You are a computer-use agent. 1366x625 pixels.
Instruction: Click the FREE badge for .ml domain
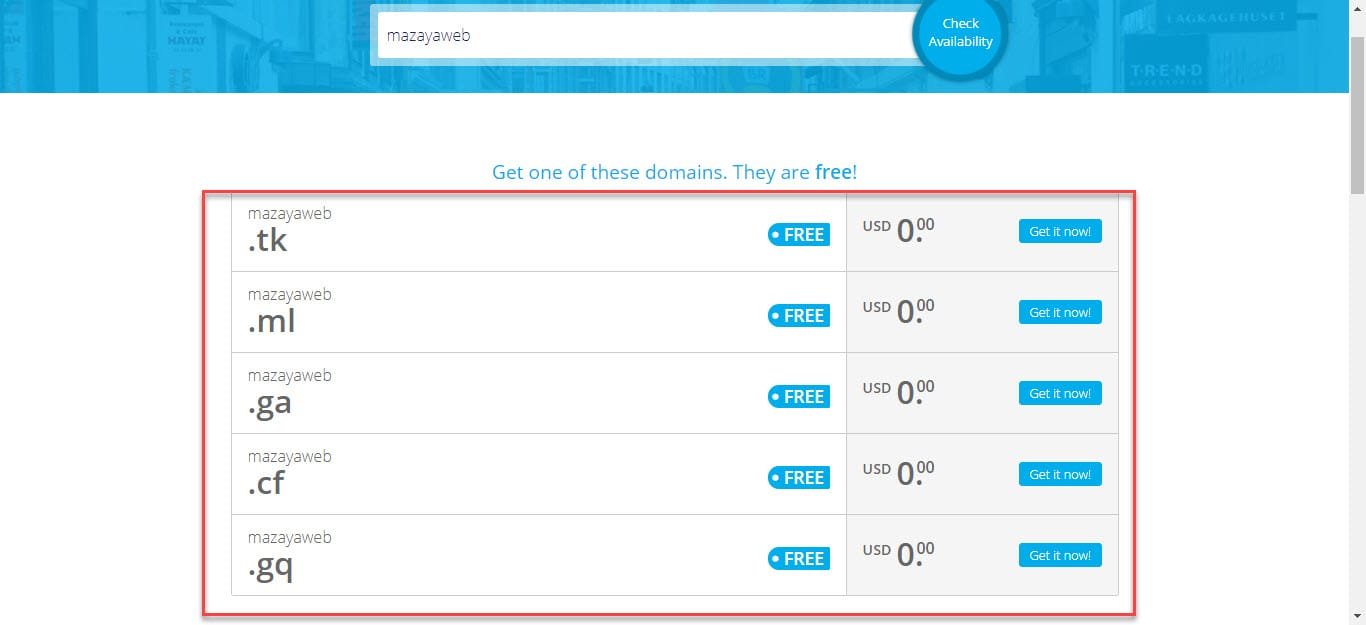coord(798,316)
